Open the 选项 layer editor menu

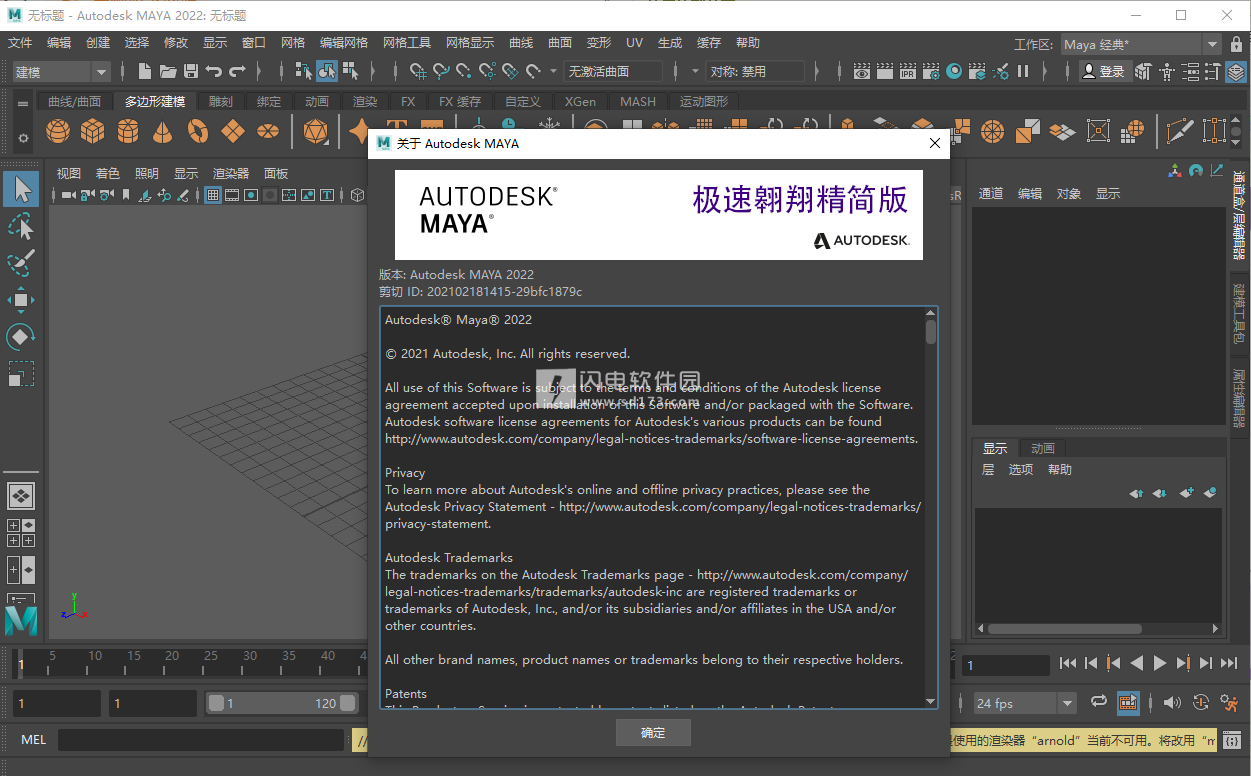(x=1021, y=469)
